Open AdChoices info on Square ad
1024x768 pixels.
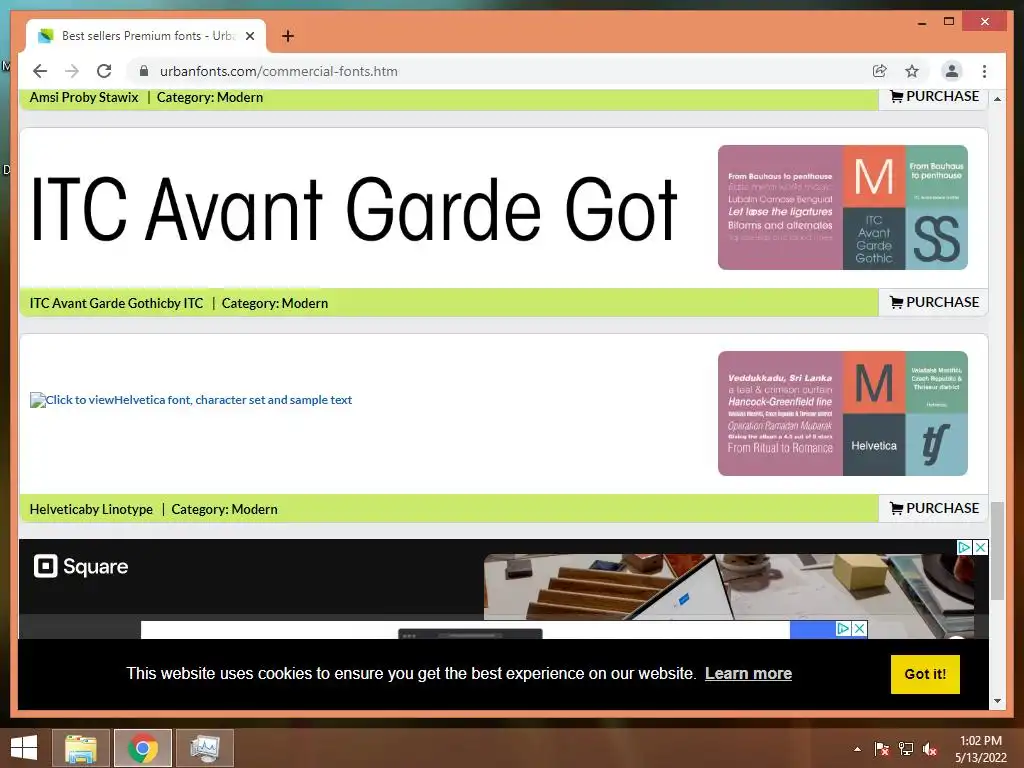(x=965, y=547)
